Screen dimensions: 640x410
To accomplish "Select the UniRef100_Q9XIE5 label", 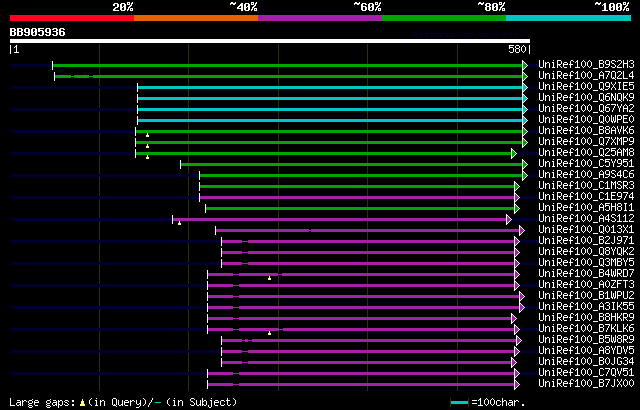I will coord(586,86).
